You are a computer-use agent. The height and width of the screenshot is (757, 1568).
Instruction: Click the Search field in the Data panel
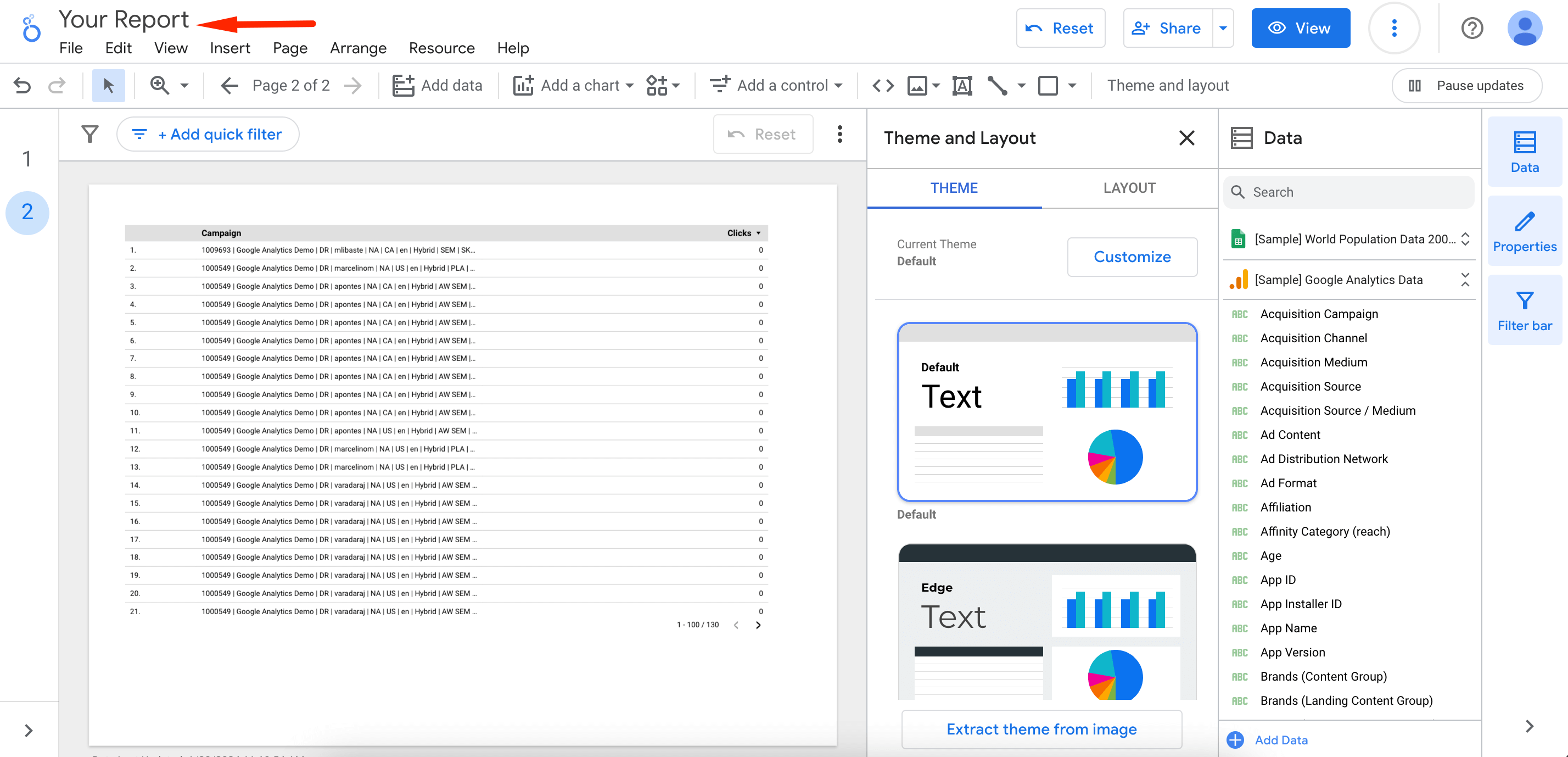coord(1348,192)
